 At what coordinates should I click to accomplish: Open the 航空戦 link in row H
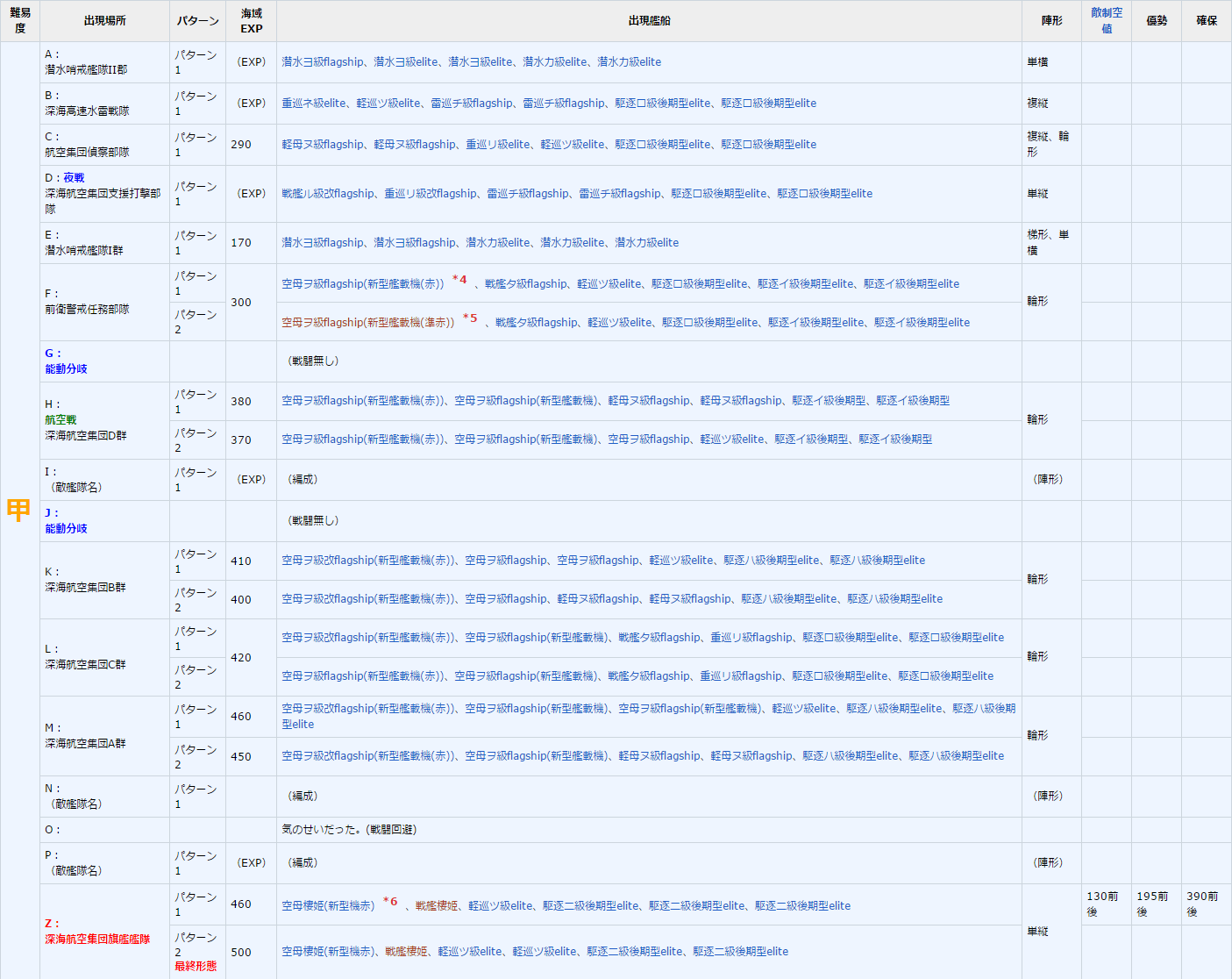pos(61,420)
